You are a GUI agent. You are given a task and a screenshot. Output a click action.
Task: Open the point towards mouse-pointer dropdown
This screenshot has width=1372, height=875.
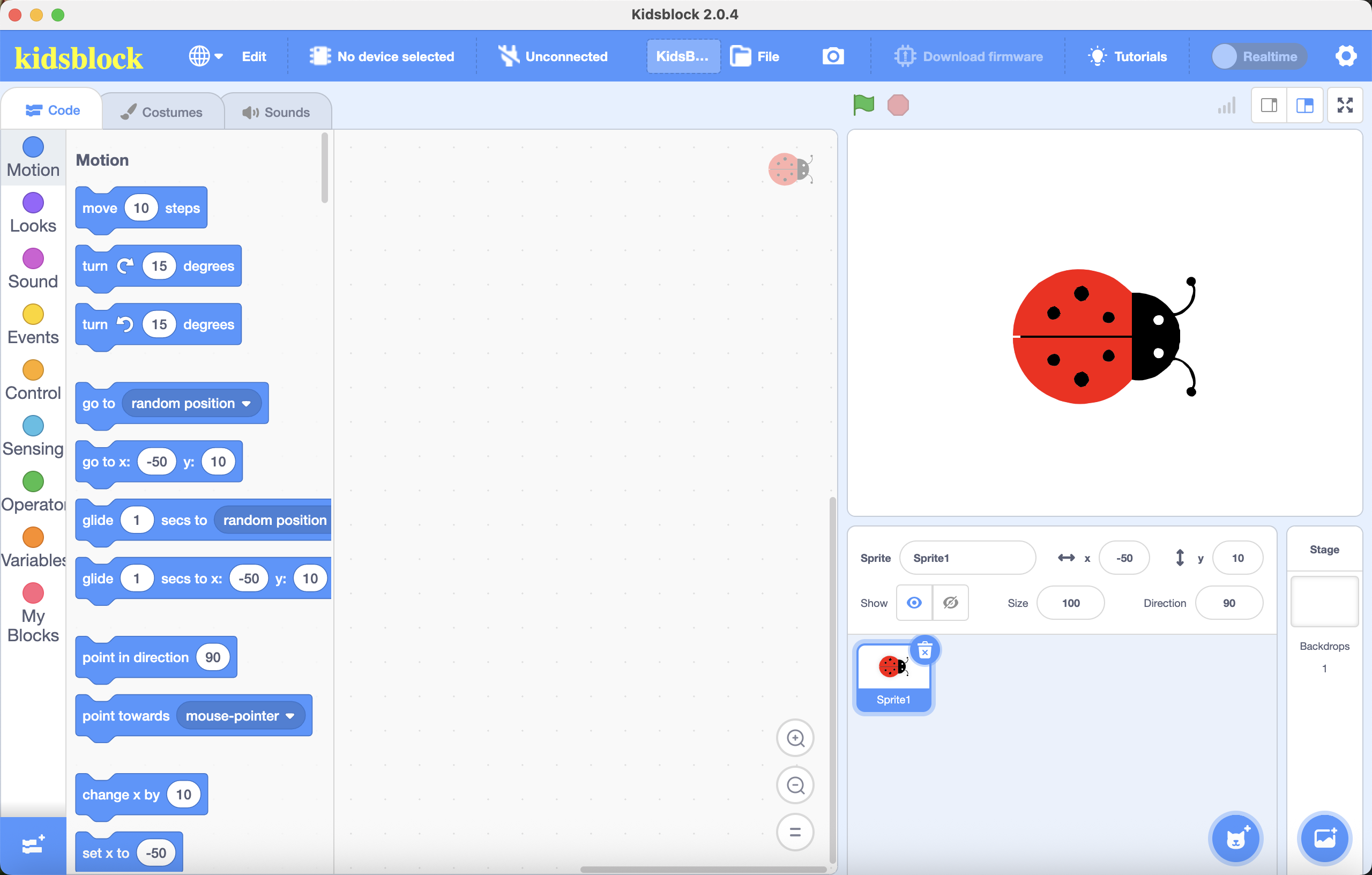(240, 715)
